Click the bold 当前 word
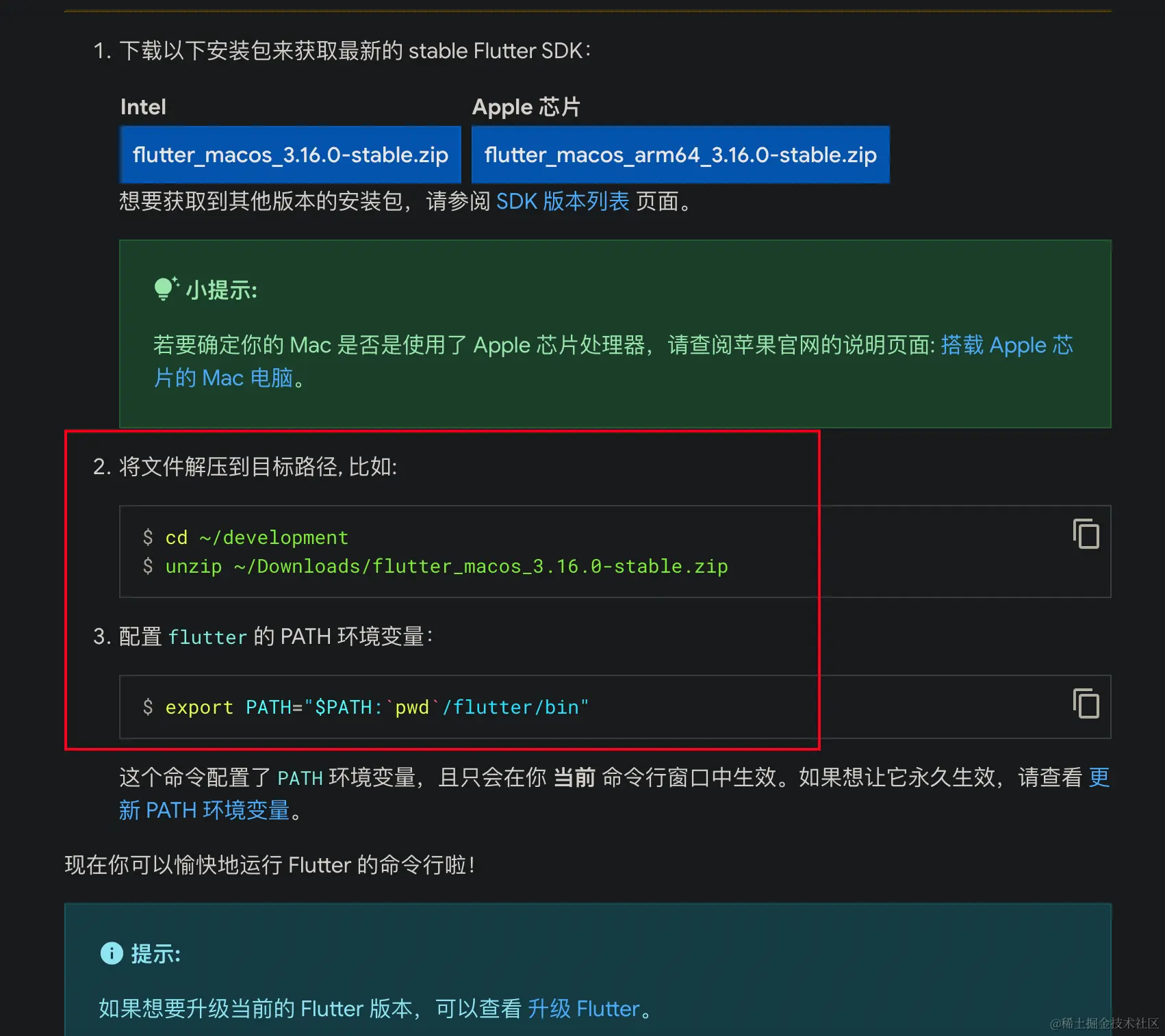Image resolution: width=1165 pixels, height=1036 pixels. tap(574, 777)
